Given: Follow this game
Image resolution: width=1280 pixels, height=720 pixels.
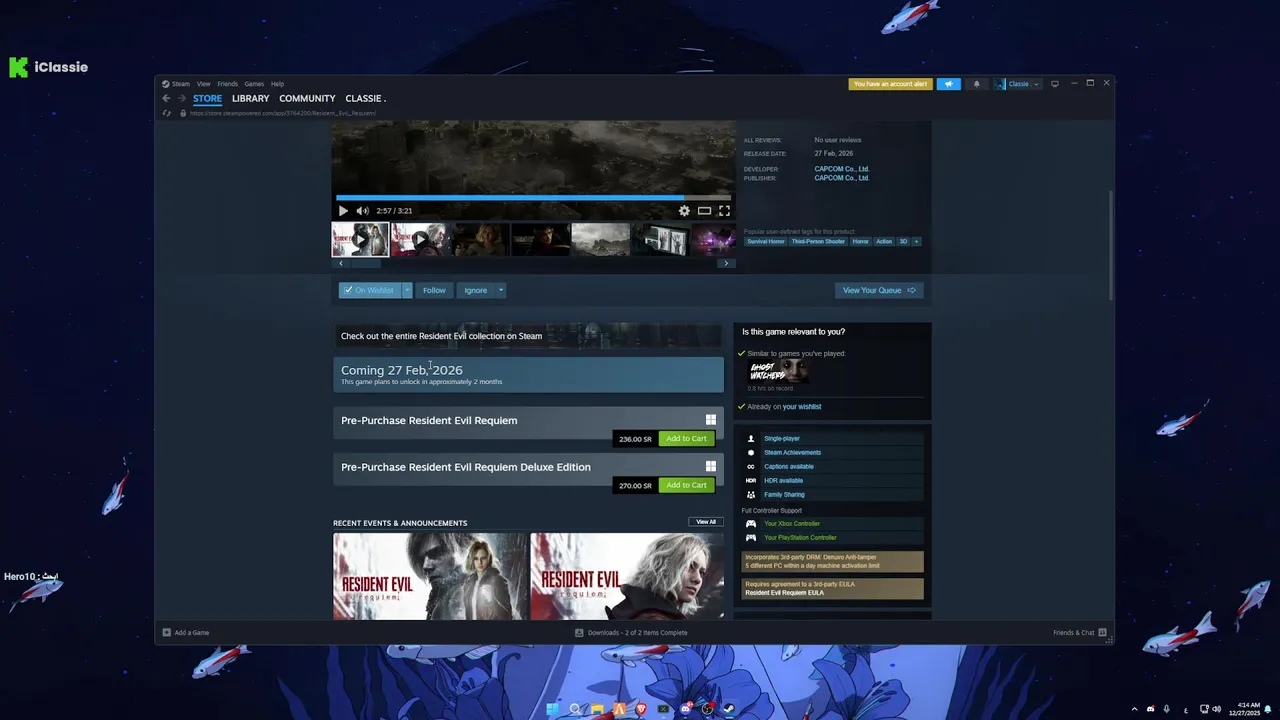Looking at the screenshot, I should coord(434,290).
